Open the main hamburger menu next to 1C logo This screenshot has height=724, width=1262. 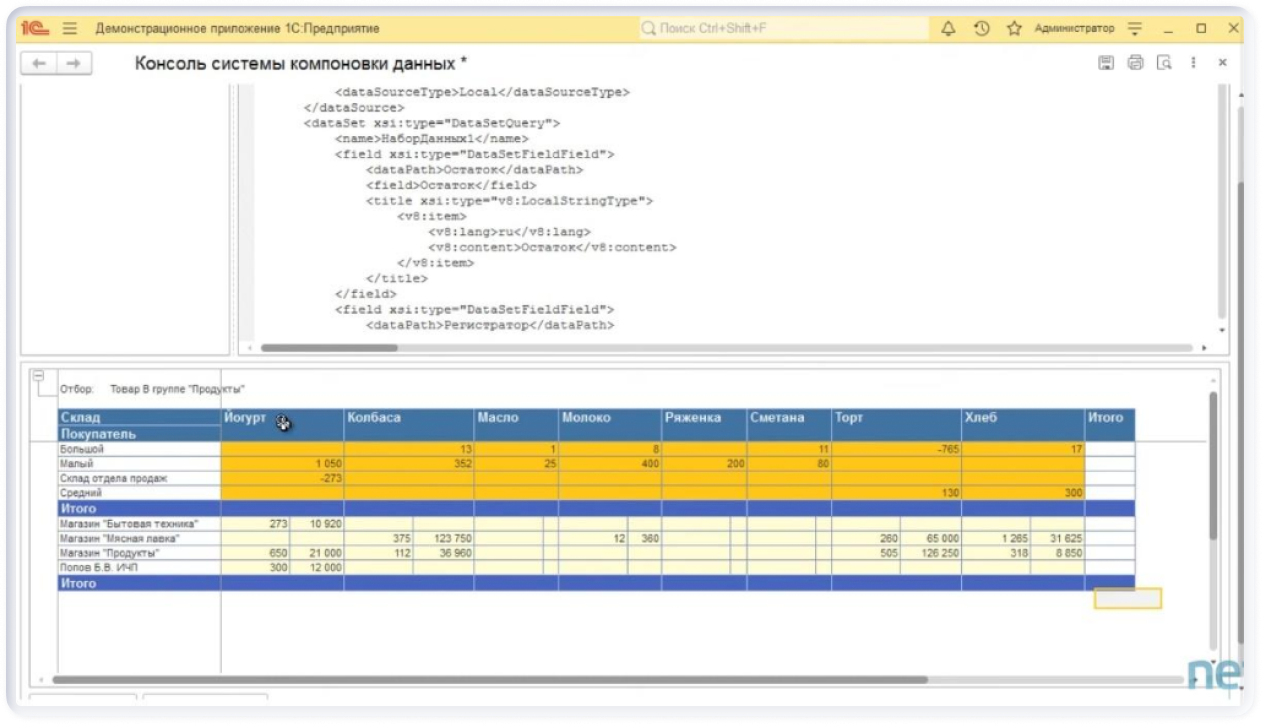click(x=70, y=29)
